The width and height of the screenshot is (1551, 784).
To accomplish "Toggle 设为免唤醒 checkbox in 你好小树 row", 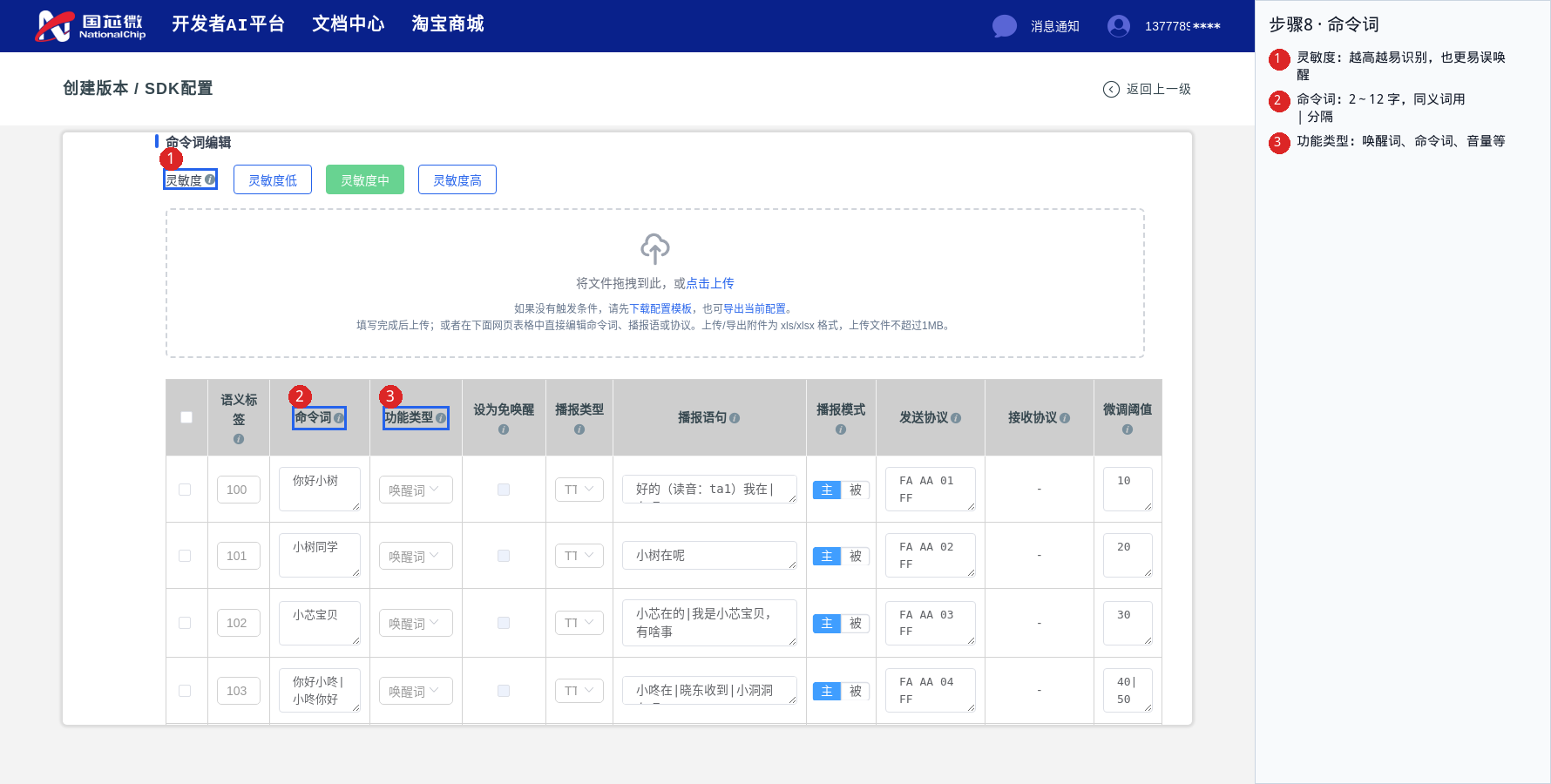I will point(504,490).
